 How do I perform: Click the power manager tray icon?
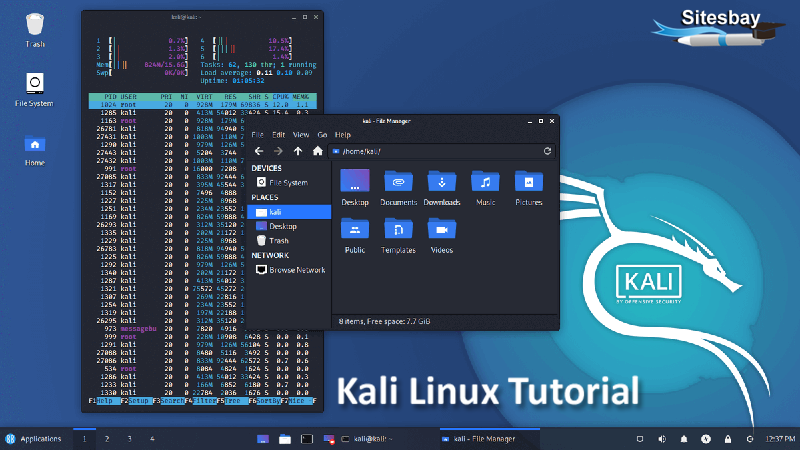click(x=706, y=439)
